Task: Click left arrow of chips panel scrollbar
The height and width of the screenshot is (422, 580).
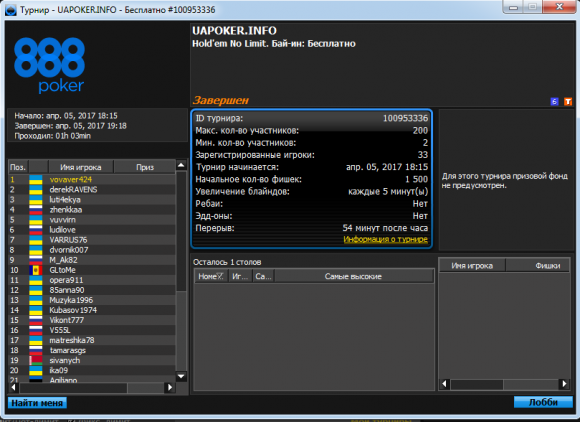Action: tap(445, 384)
